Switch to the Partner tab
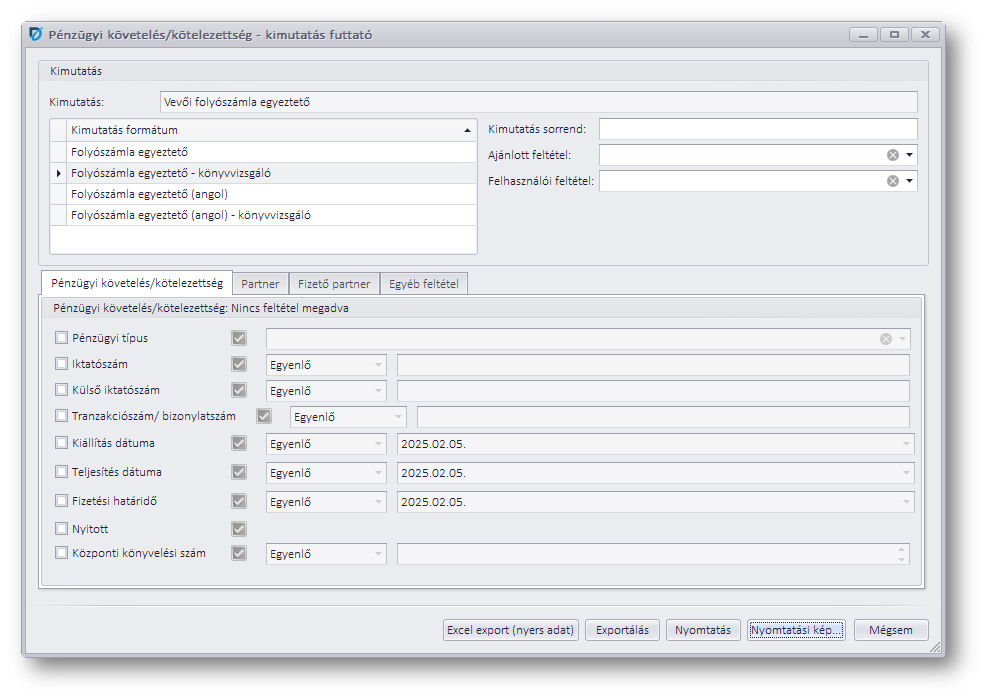 [x=260, y=284]
